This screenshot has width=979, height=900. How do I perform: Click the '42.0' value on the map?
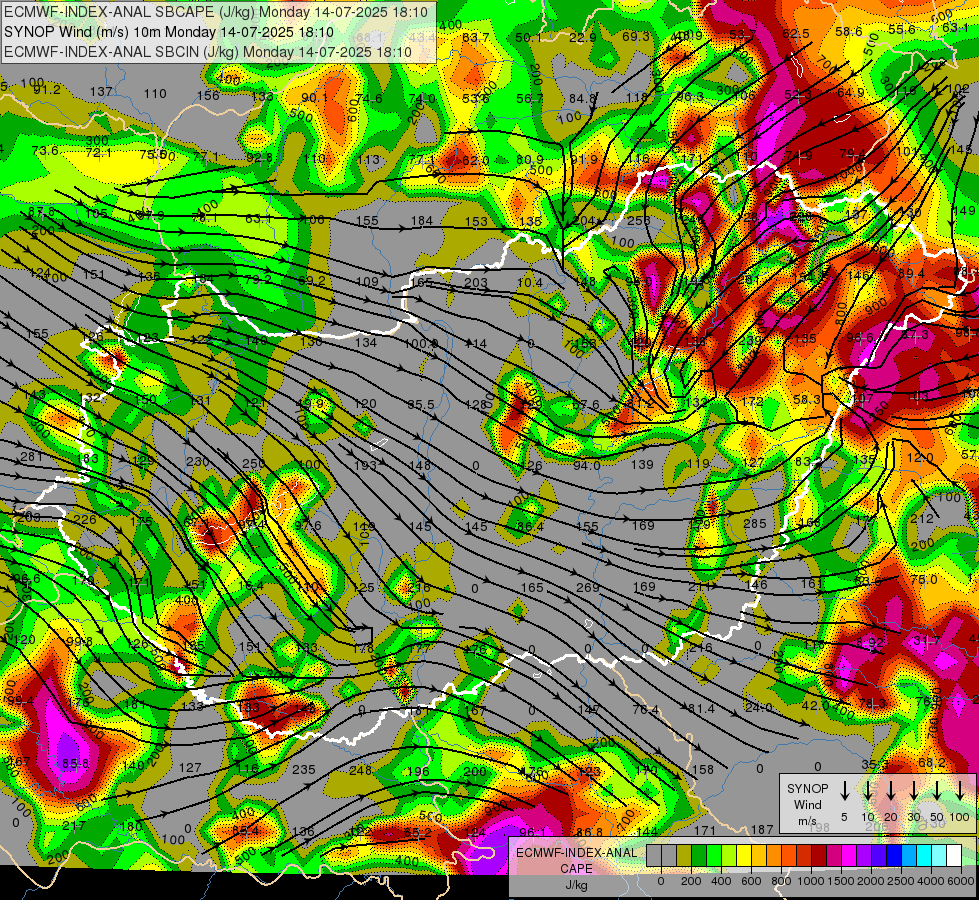click(815, 705)
